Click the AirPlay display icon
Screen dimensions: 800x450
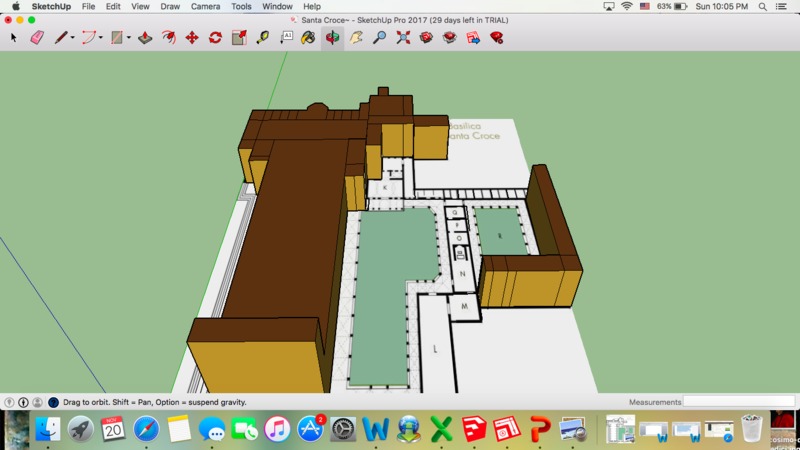pyautogui.click(x=609, y=7)
